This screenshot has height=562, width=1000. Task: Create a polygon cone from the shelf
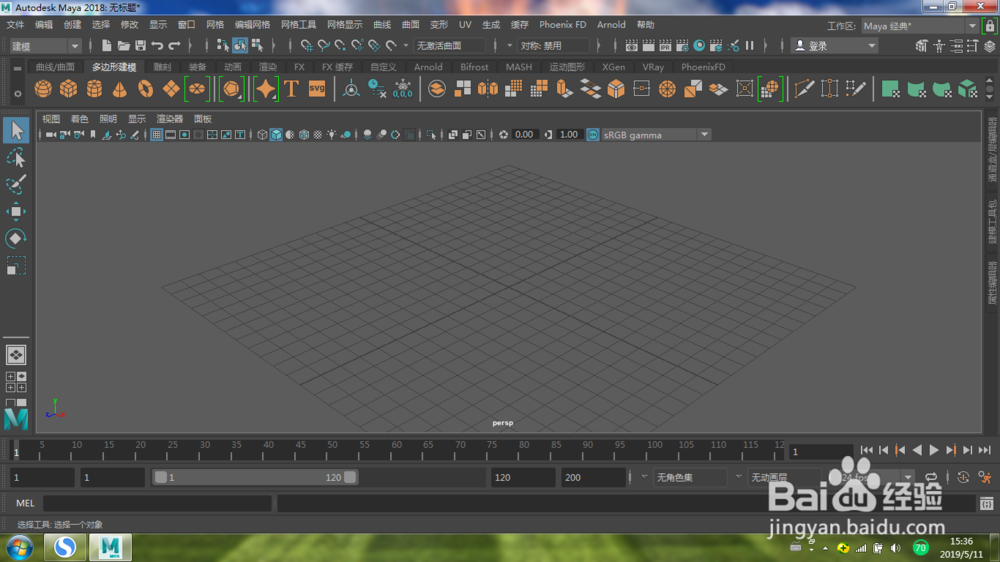click(120, 89)
